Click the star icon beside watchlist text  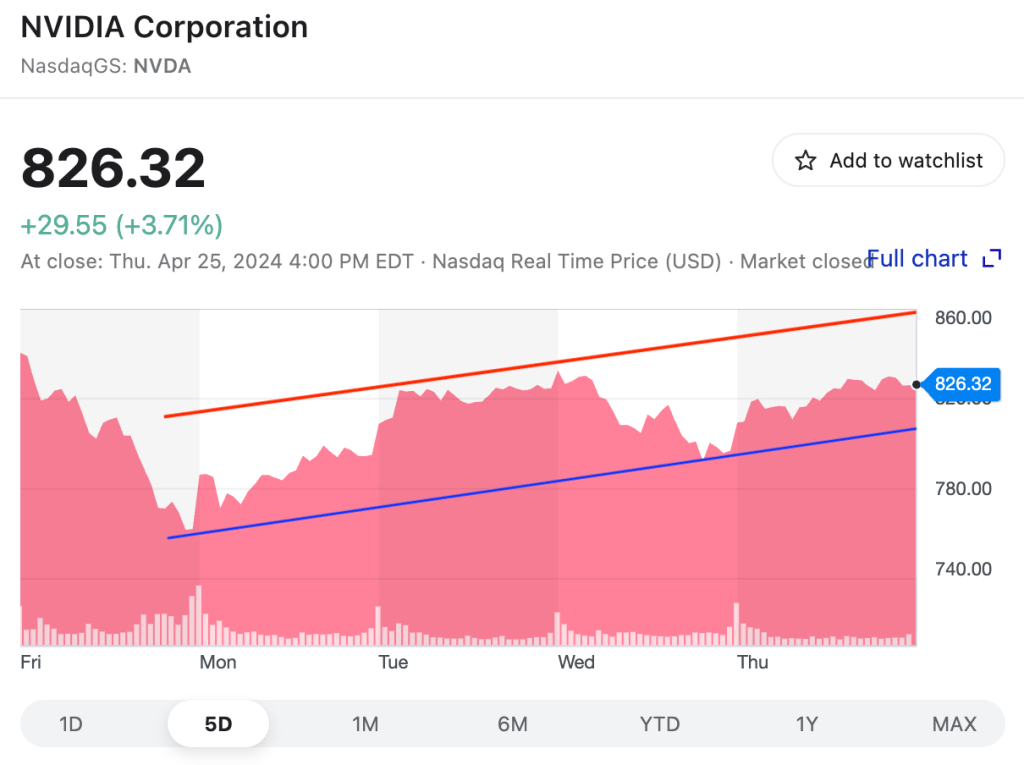(805, 161)
